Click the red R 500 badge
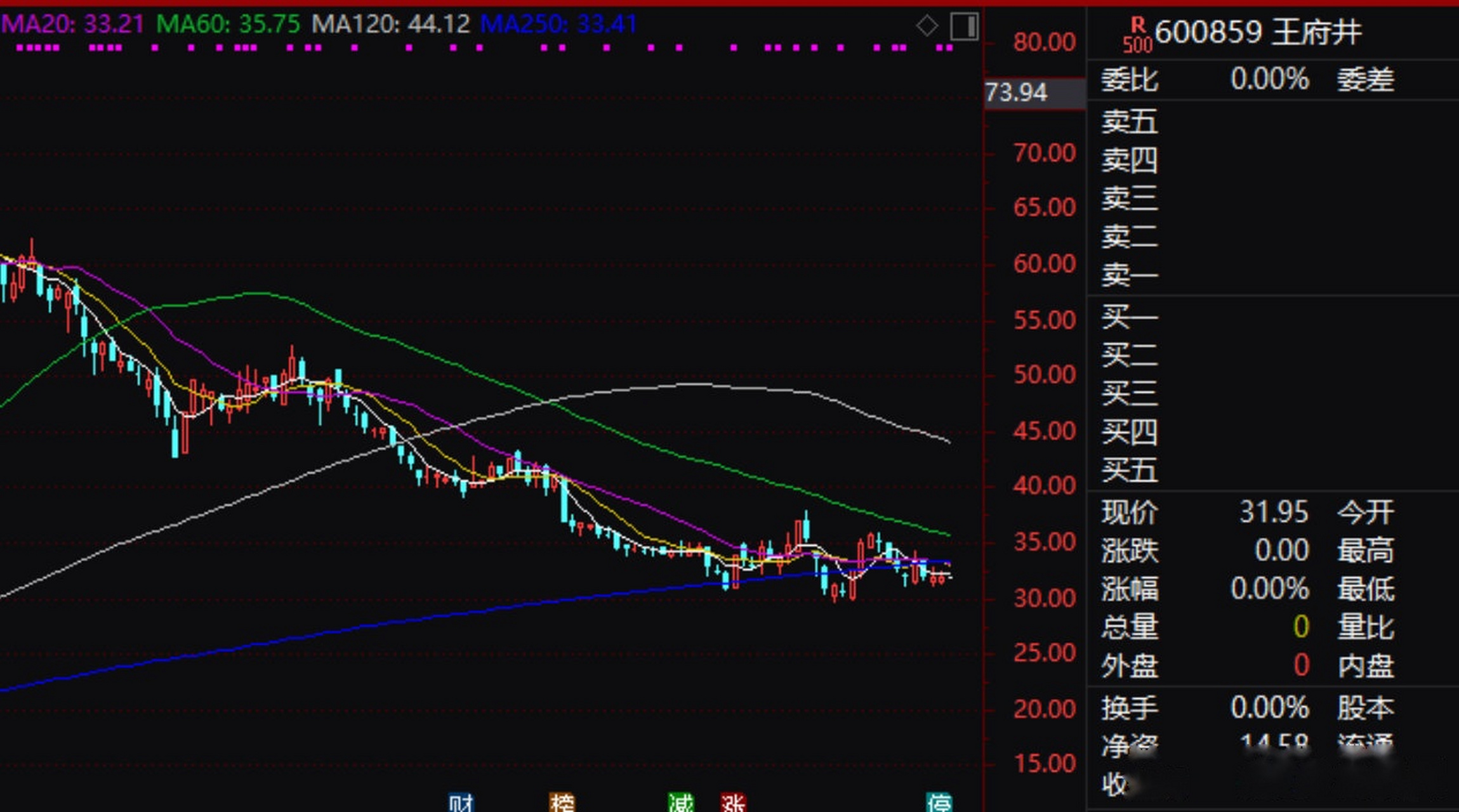 1137,35
